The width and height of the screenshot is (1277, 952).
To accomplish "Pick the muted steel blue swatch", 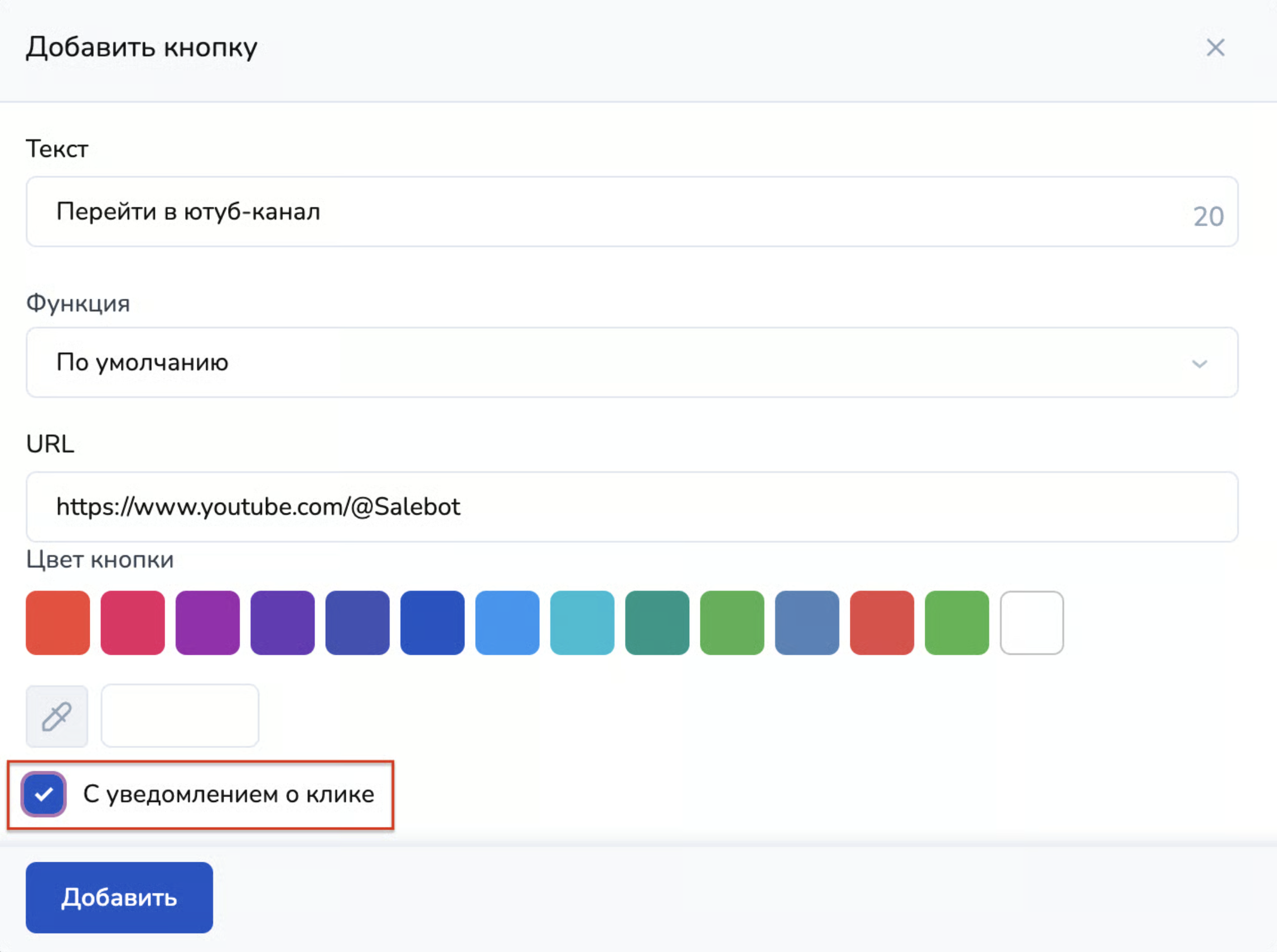I will 807,623.
